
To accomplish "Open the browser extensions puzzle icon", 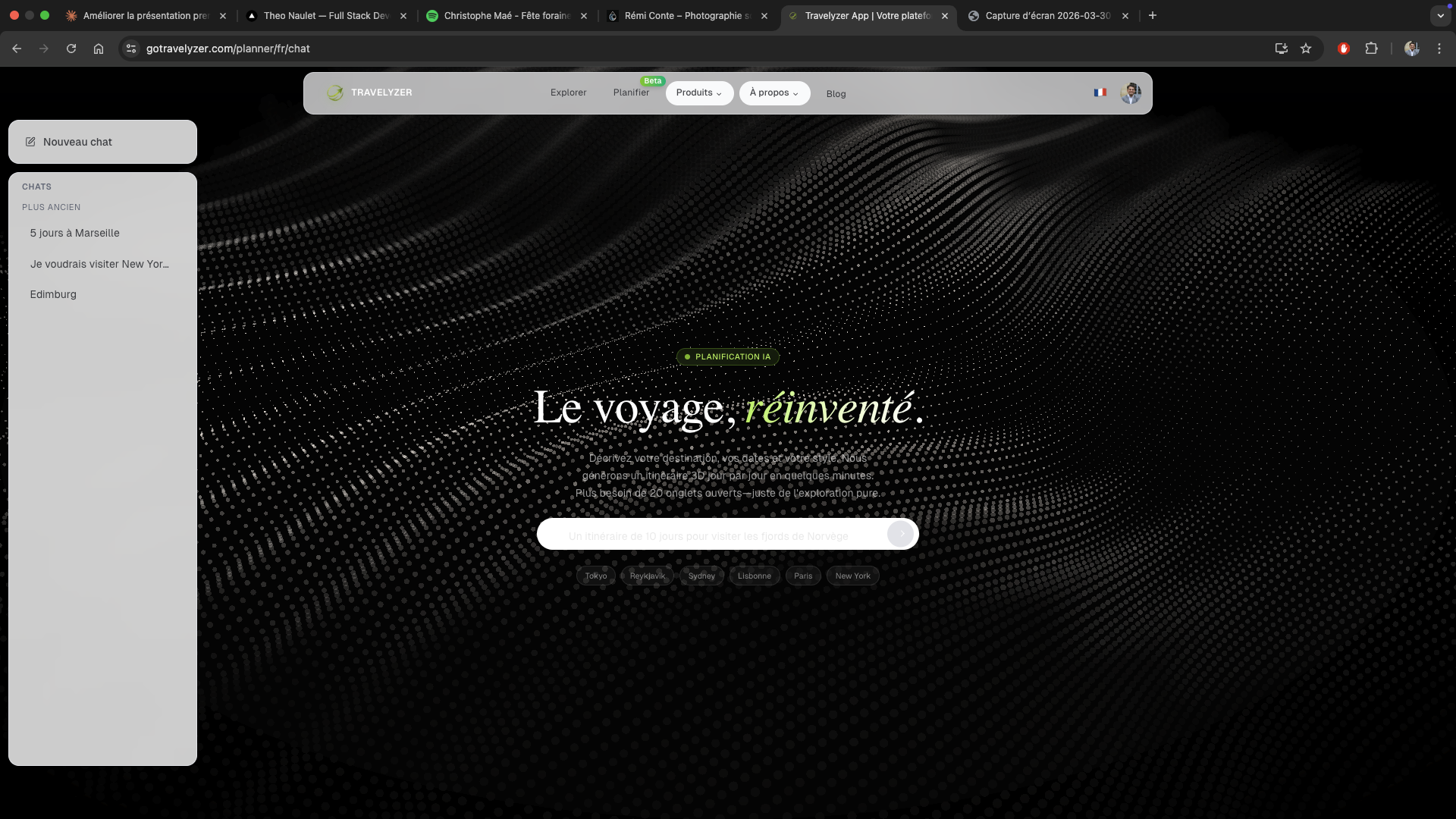I will tap(1371, 49).
